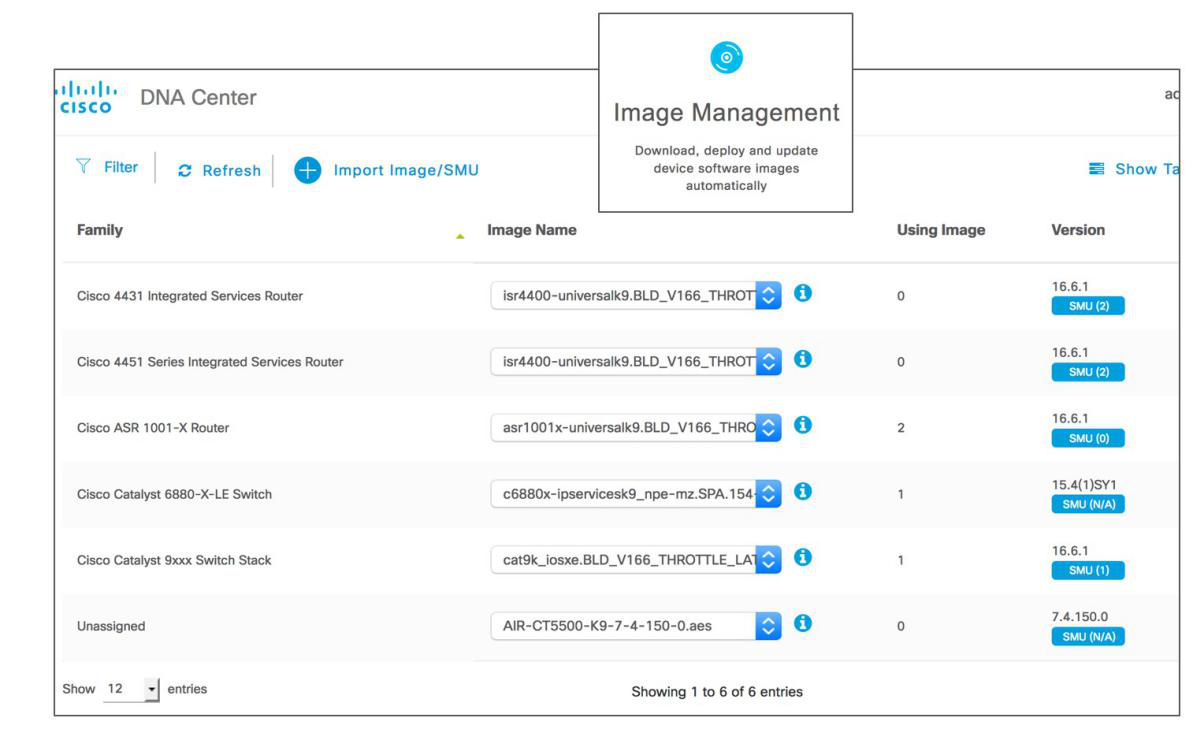Click the Refresh button label

[231, 171]
